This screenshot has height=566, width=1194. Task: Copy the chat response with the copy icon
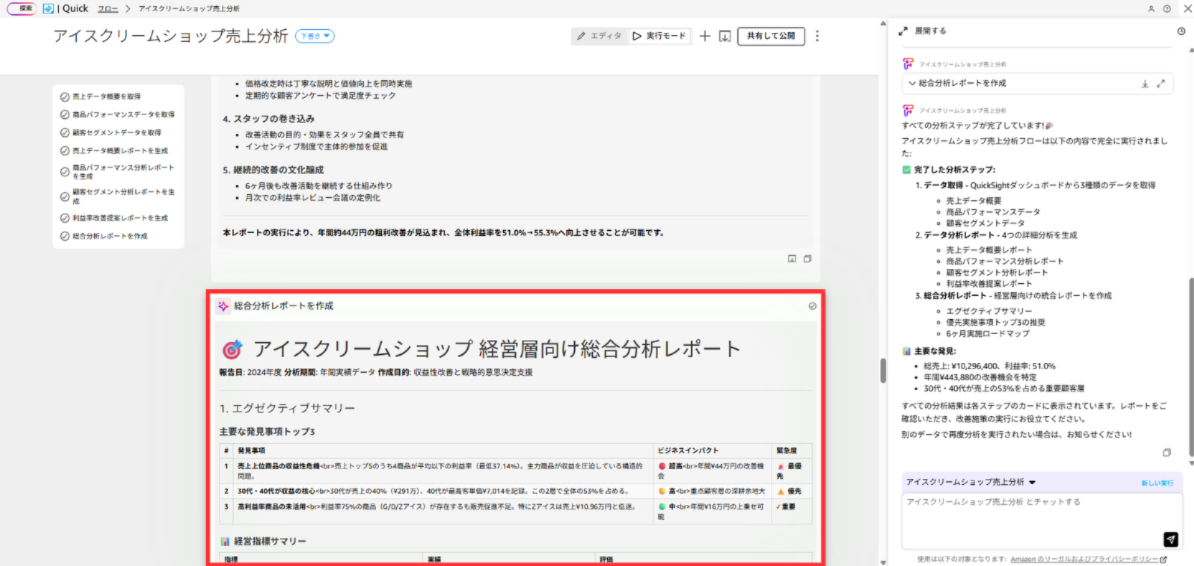(1166, 452)
